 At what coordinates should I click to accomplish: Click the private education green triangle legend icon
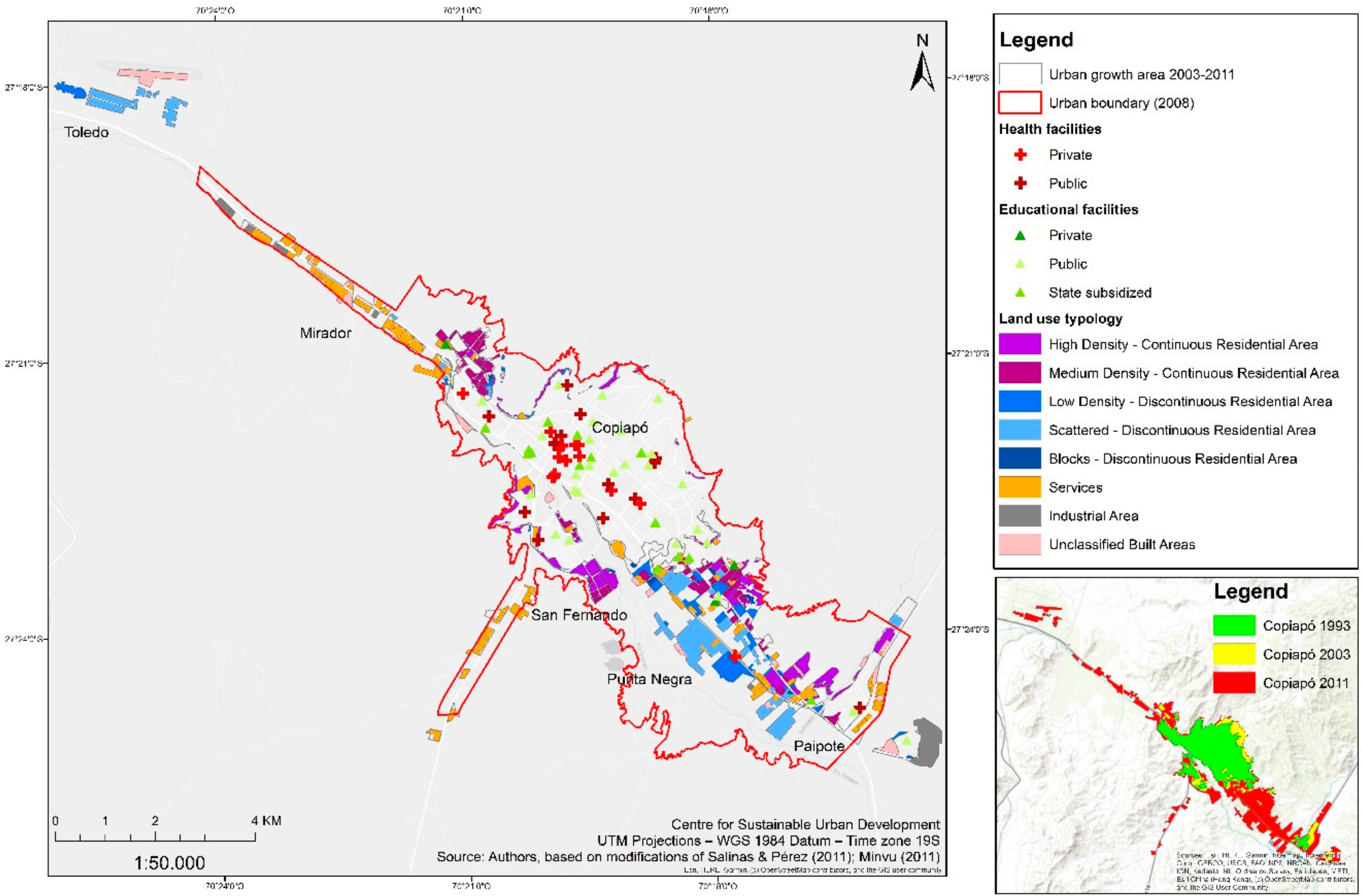click(x=1020, y=236)
